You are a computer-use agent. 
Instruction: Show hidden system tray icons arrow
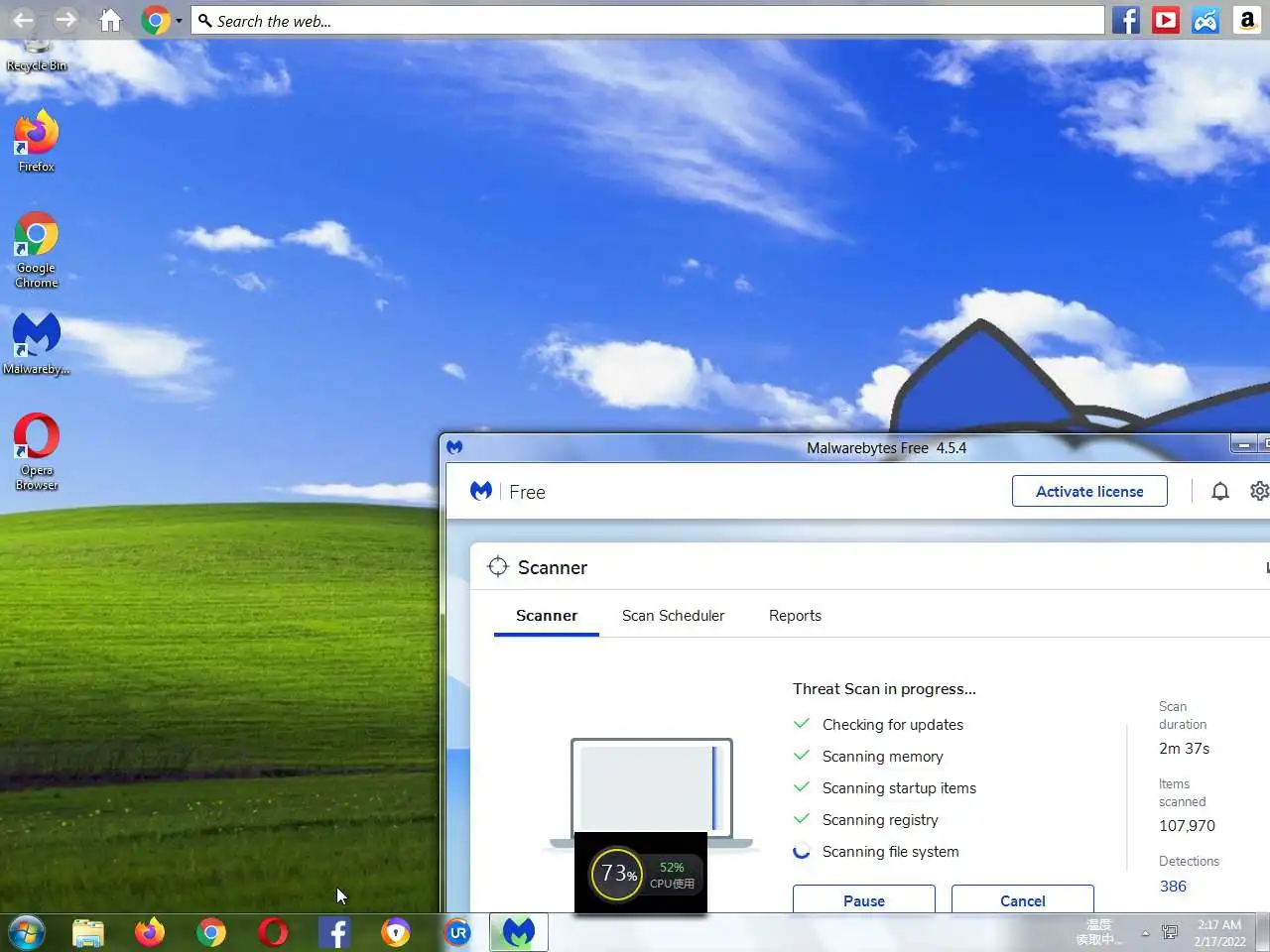tap(1145, 933)
